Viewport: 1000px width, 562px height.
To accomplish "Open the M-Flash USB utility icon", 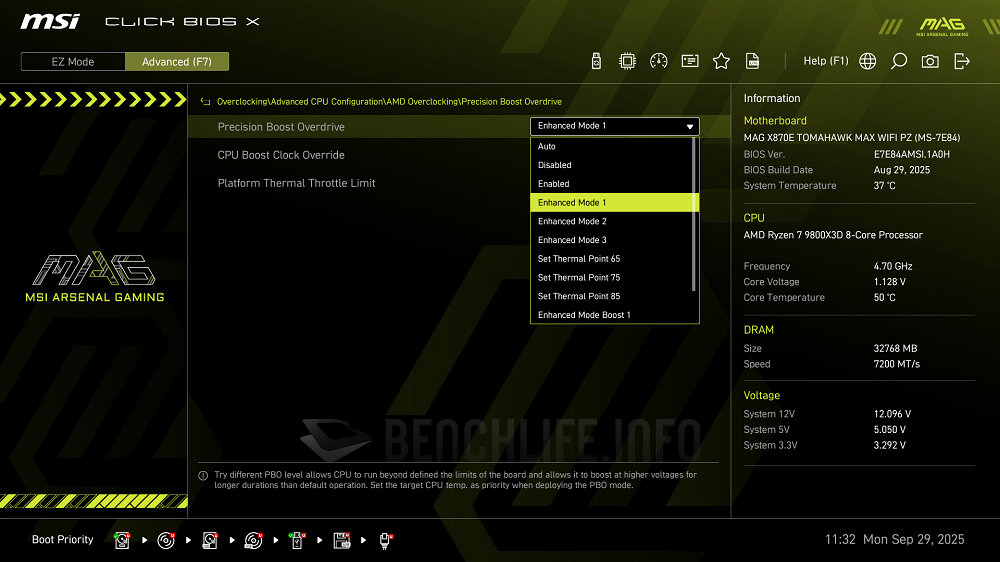I will click(x=597, y=61).
